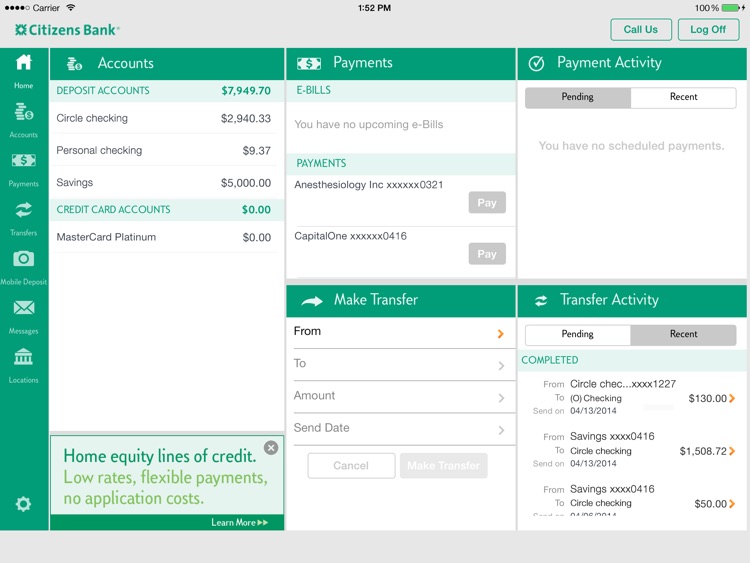Click the Payments panel dollar bill icon
This screenshot has width=750, height=563.
coord(309,63)
